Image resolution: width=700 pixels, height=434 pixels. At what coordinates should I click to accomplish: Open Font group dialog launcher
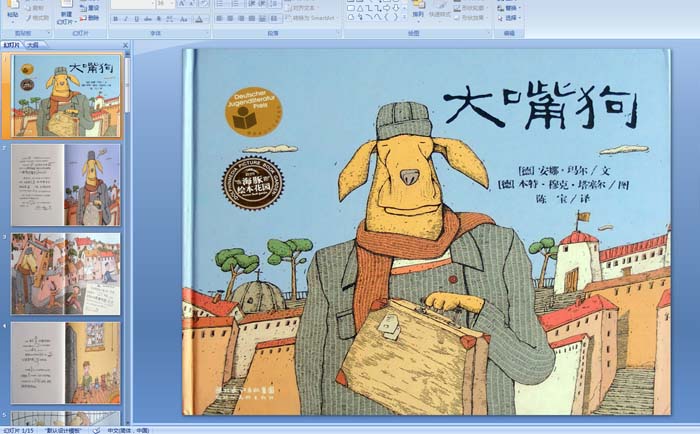tap(207, 33)
